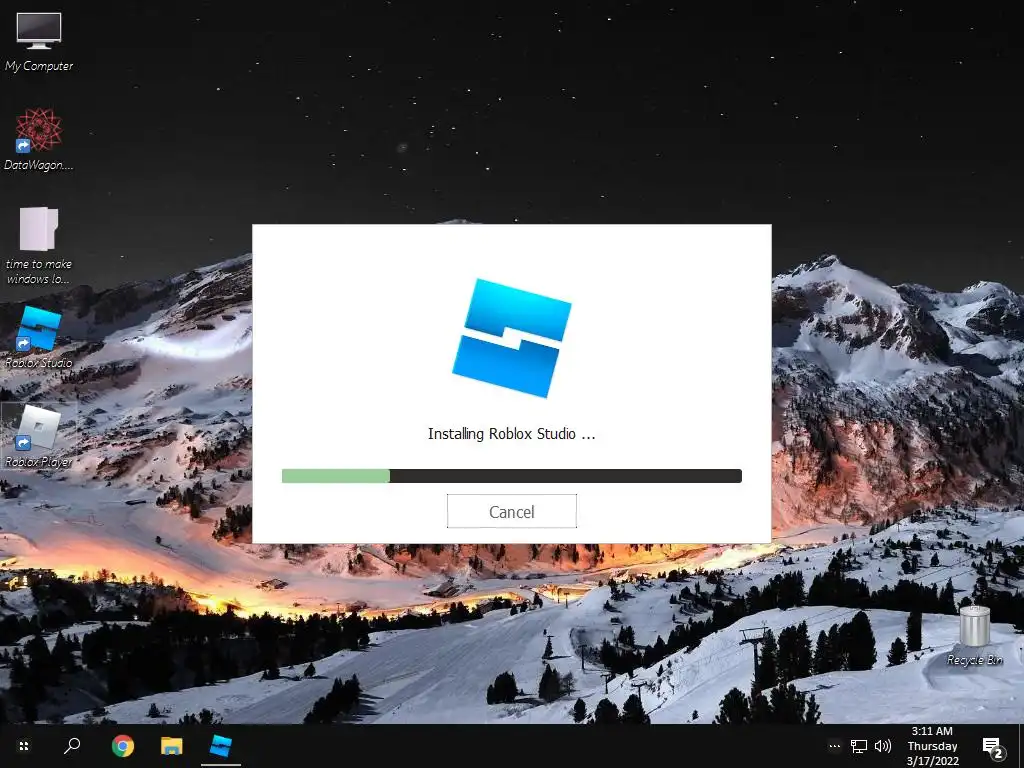Viewport: 1024px width, 768px height.
Task: Select the Recycle Bin icon
Action: pyautogui.click(x=974, y=635)
